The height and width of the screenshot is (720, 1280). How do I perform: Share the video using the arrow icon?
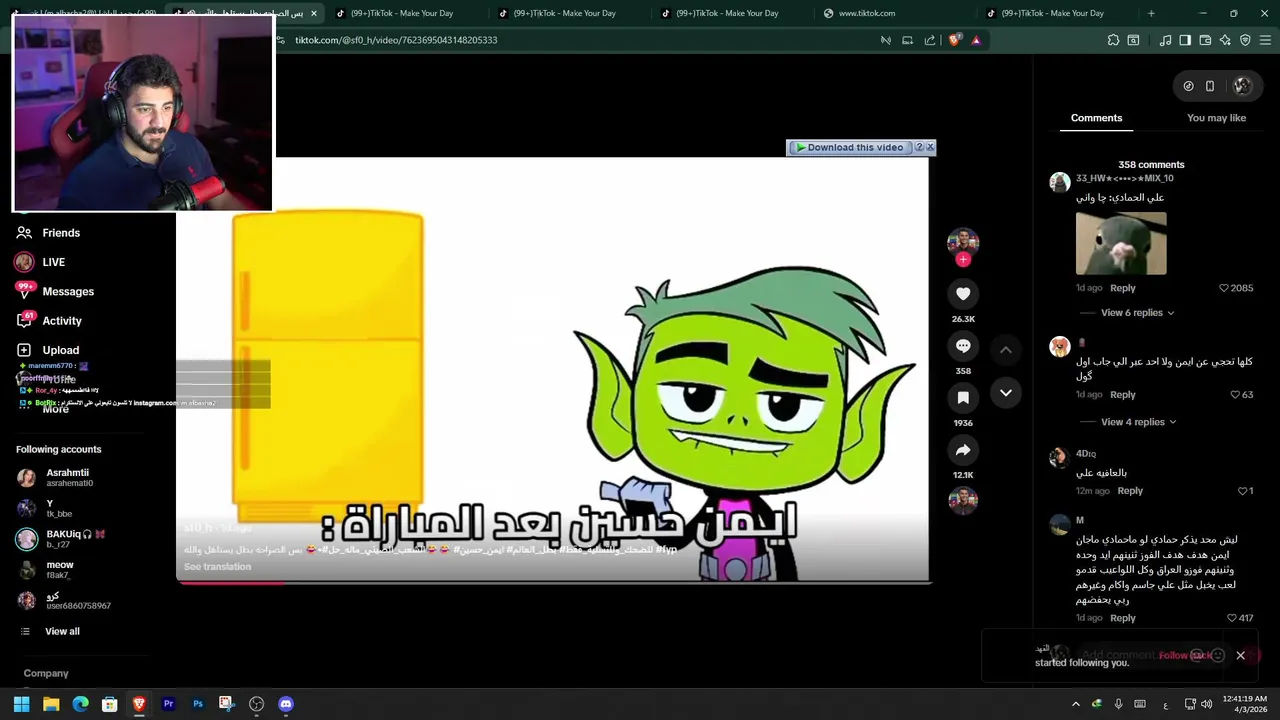963,450
